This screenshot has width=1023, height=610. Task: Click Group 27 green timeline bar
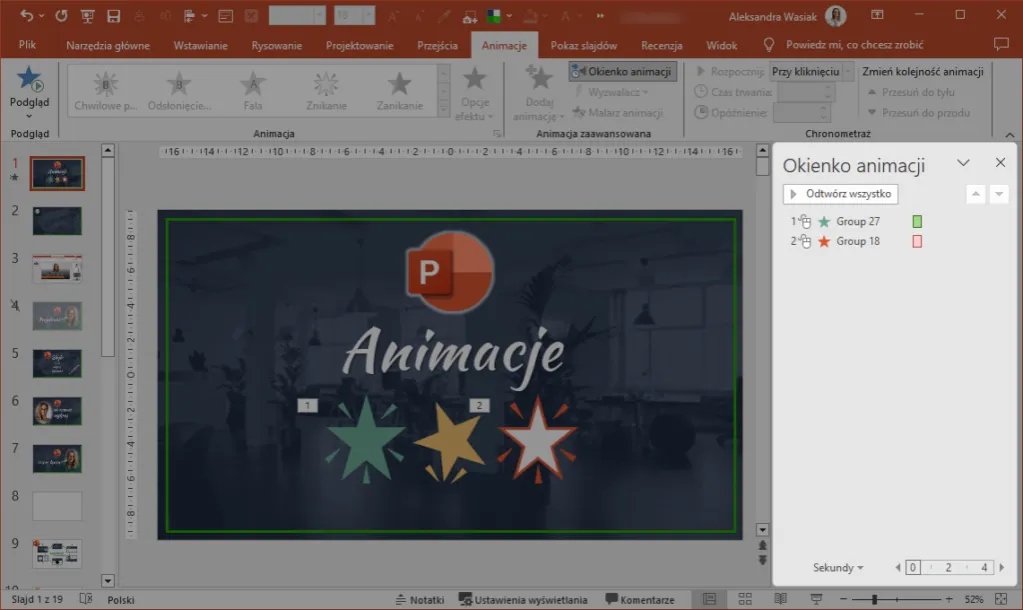tap(917, 222)
